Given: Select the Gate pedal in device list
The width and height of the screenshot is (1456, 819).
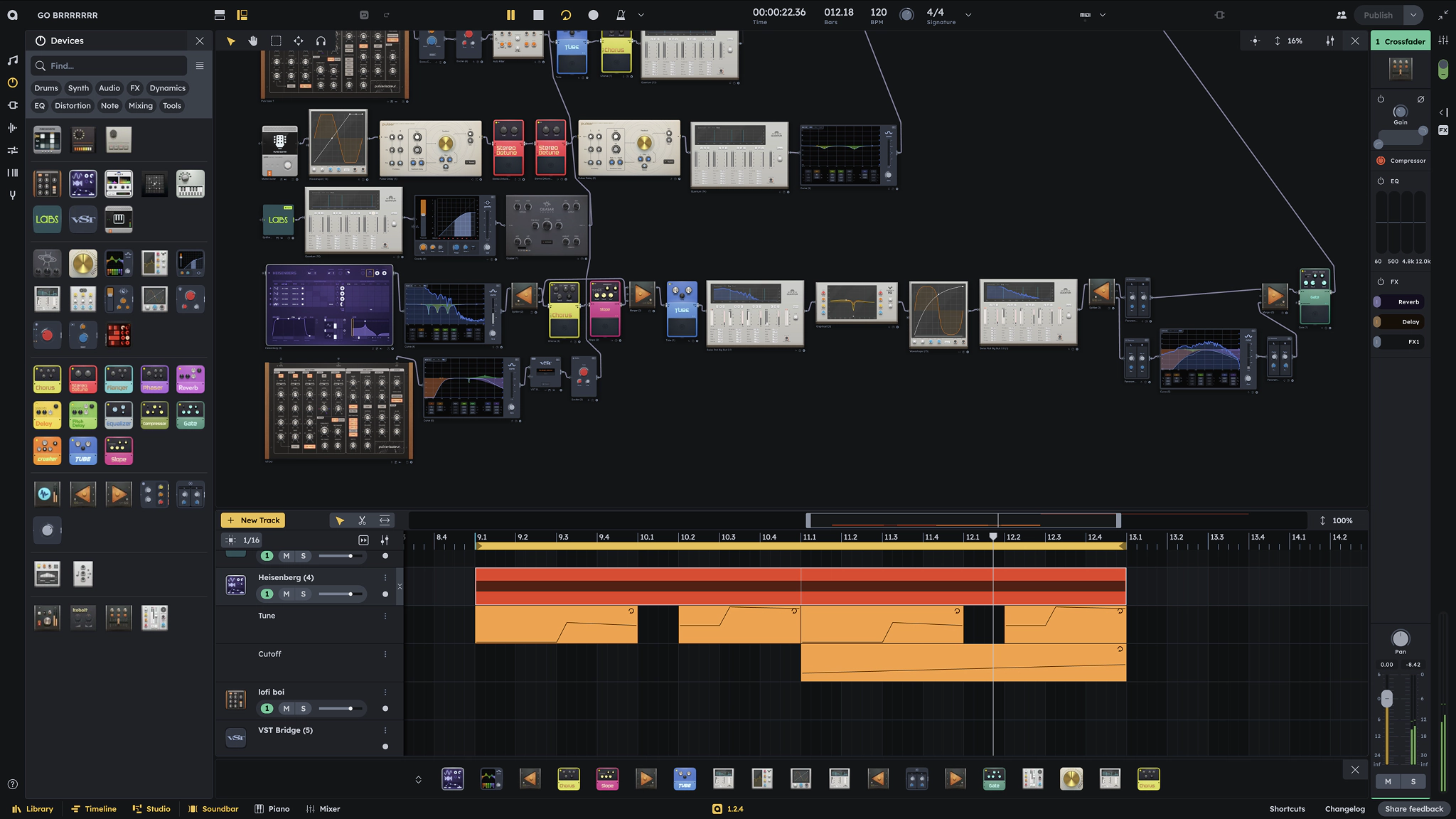Looking at the screenshot, I should point(190,414).
